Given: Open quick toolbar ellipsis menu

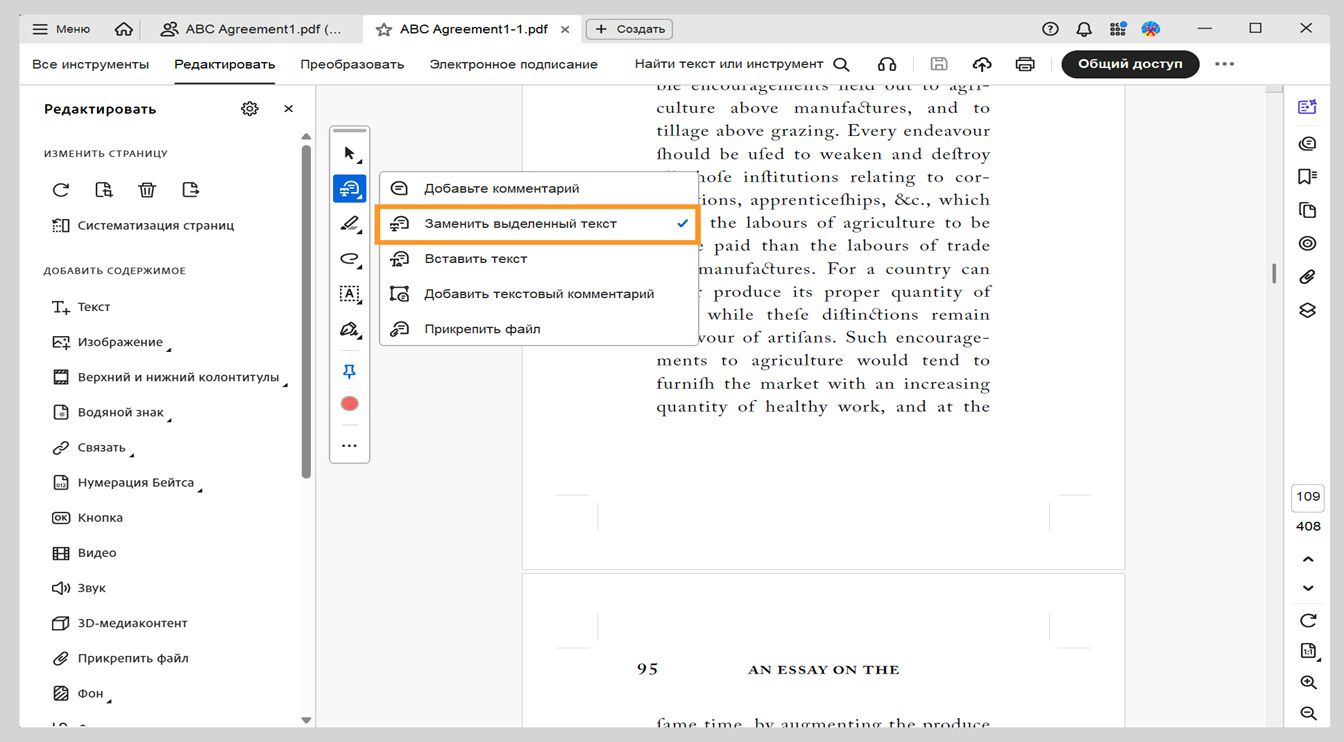Looking at the screenshot, I should coord(349,446).
